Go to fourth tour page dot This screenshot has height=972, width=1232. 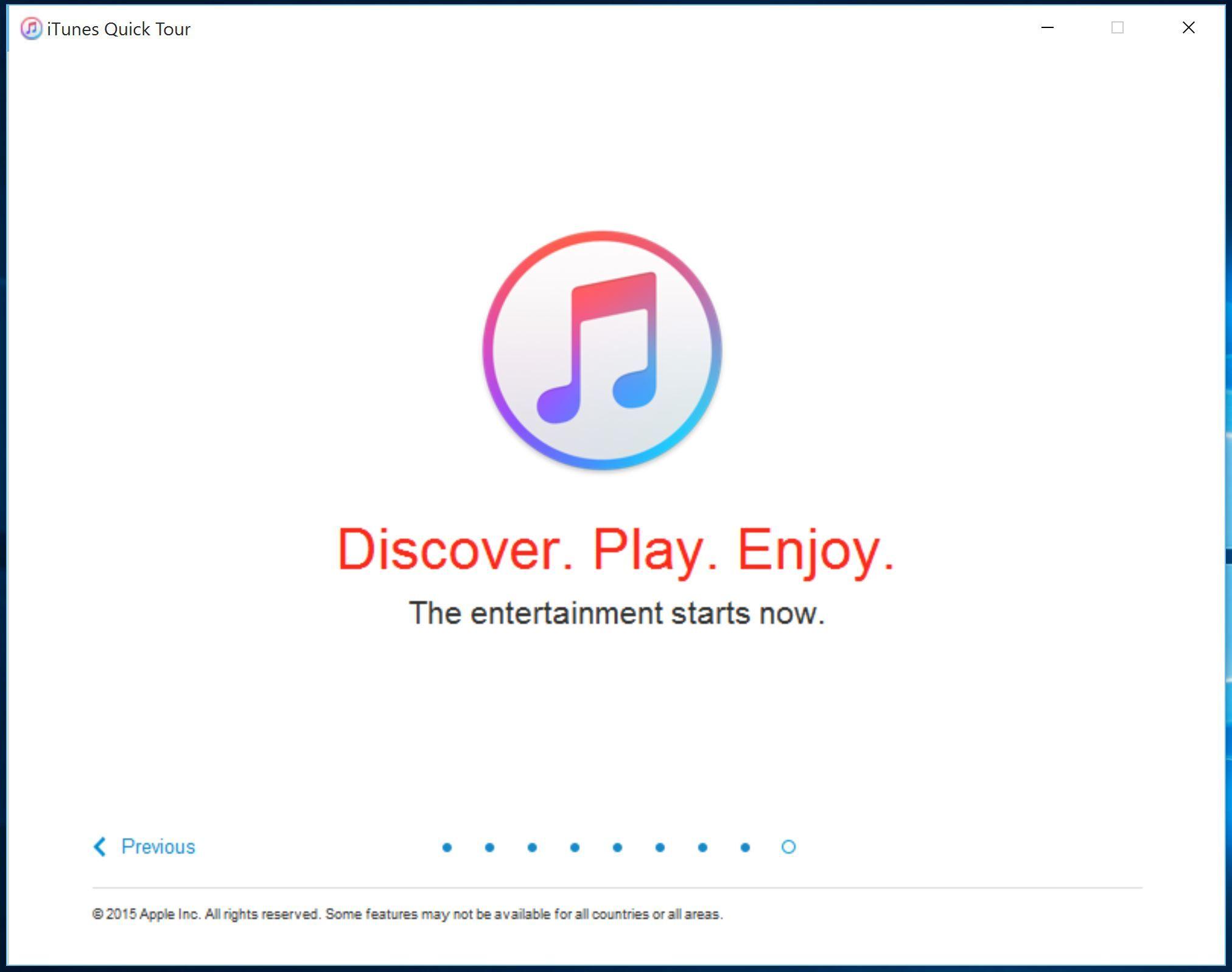(x=575, y=847)
